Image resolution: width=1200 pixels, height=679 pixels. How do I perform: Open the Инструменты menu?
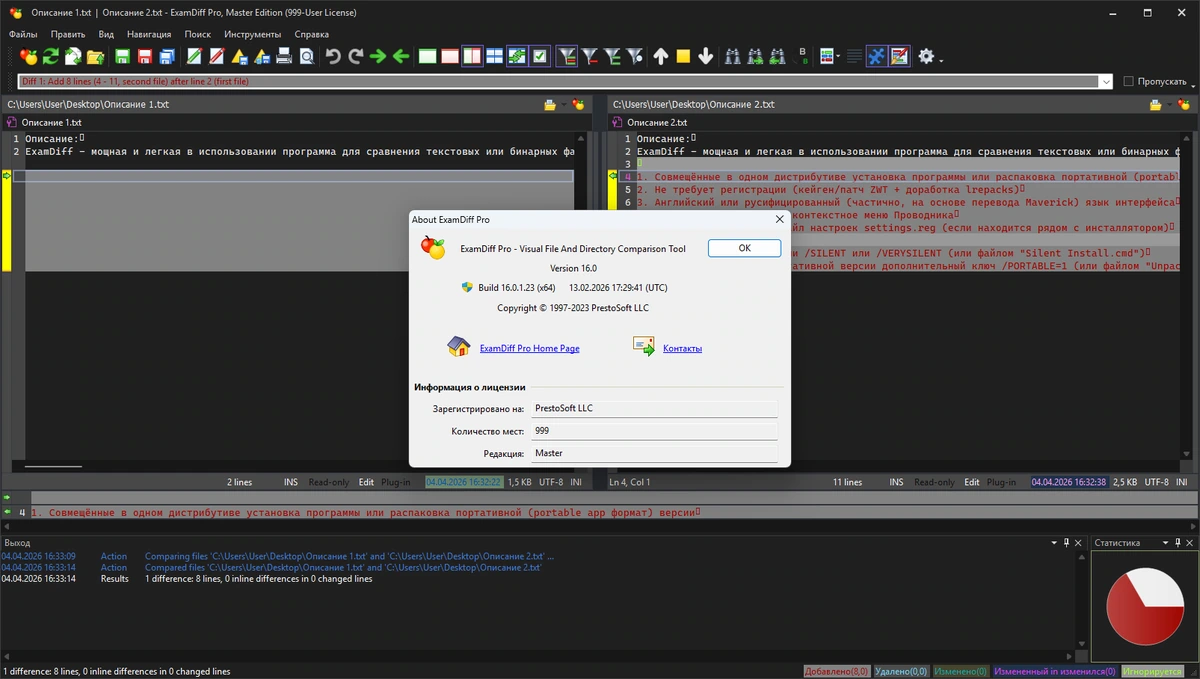click(252, 34)
